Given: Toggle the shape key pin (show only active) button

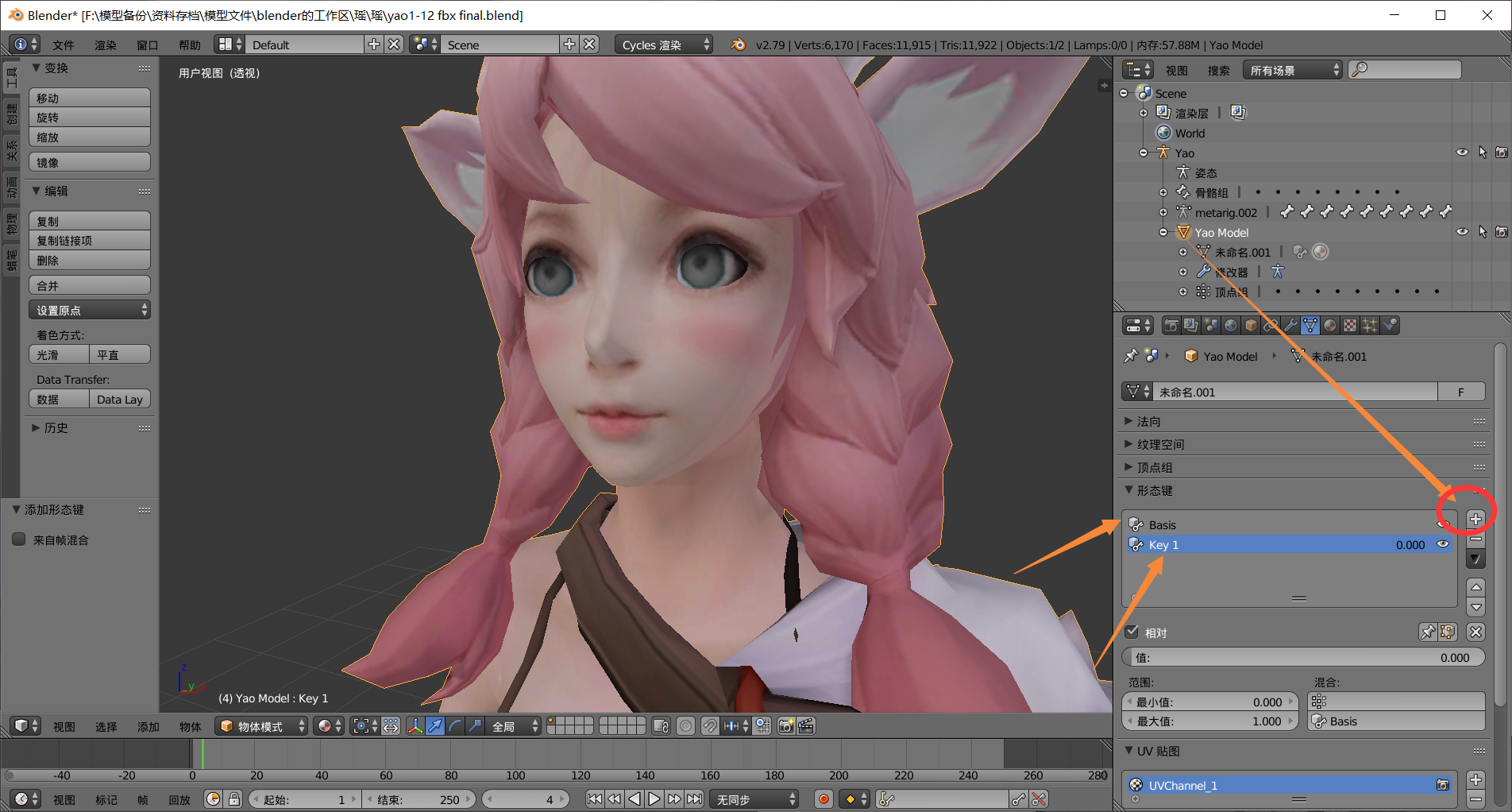Looking at the screenshot, I should pos(1428,632).
